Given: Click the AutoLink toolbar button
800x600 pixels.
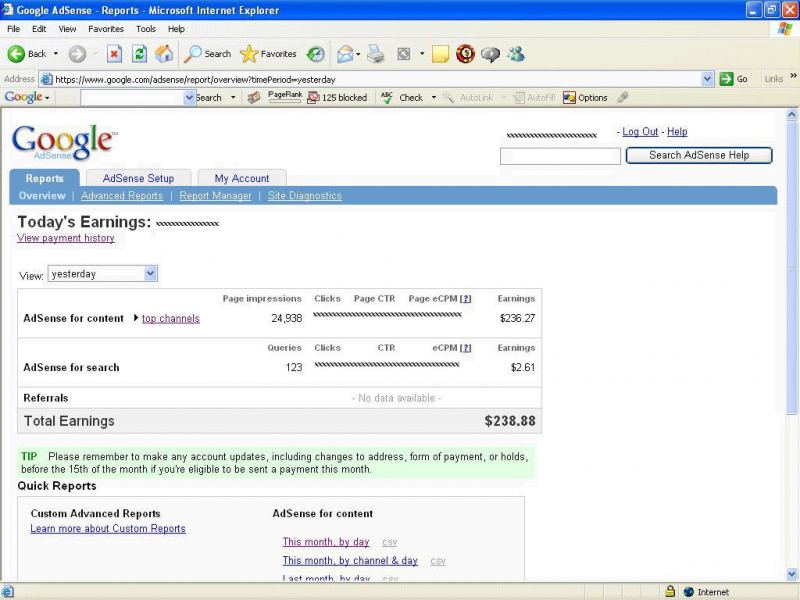Looking at the screenshot, I should [468, 97].
